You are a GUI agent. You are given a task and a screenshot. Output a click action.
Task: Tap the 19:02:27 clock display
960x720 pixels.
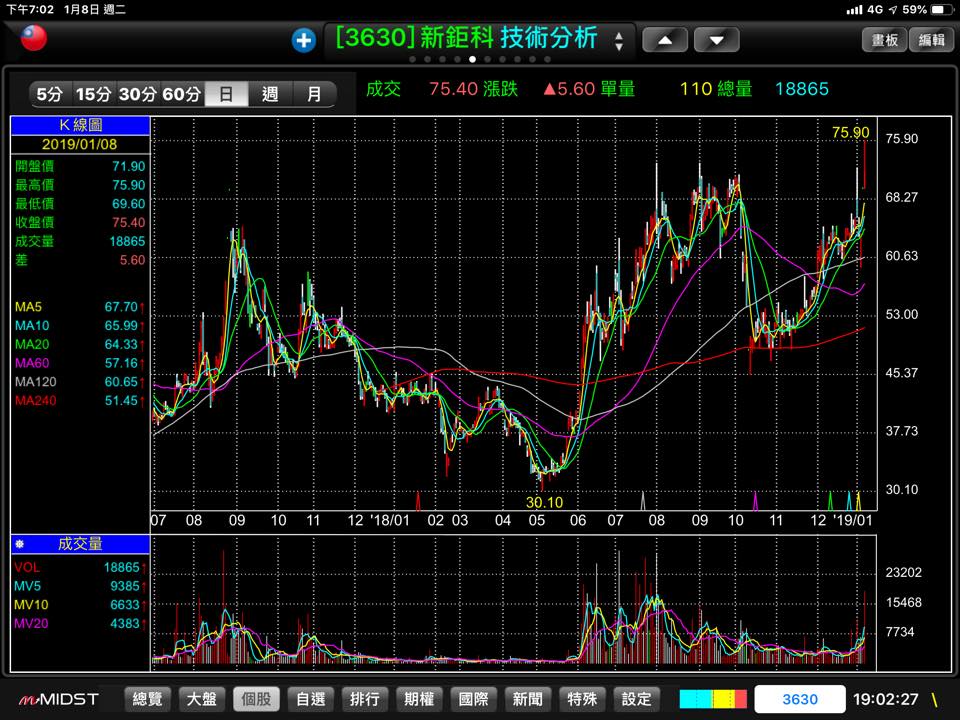pos(885,699)
